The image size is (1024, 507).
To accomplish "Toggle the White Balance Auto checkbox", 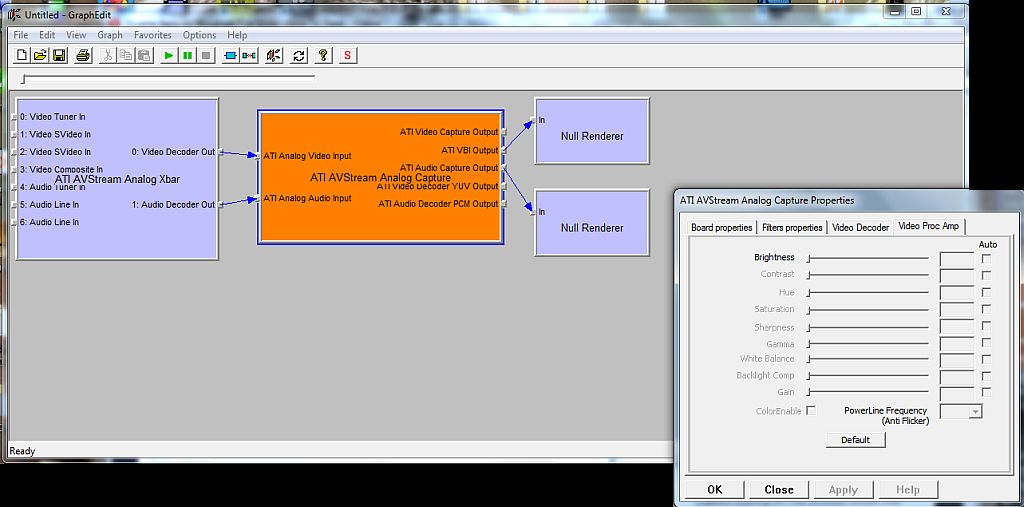I will (x=986, y=359).
